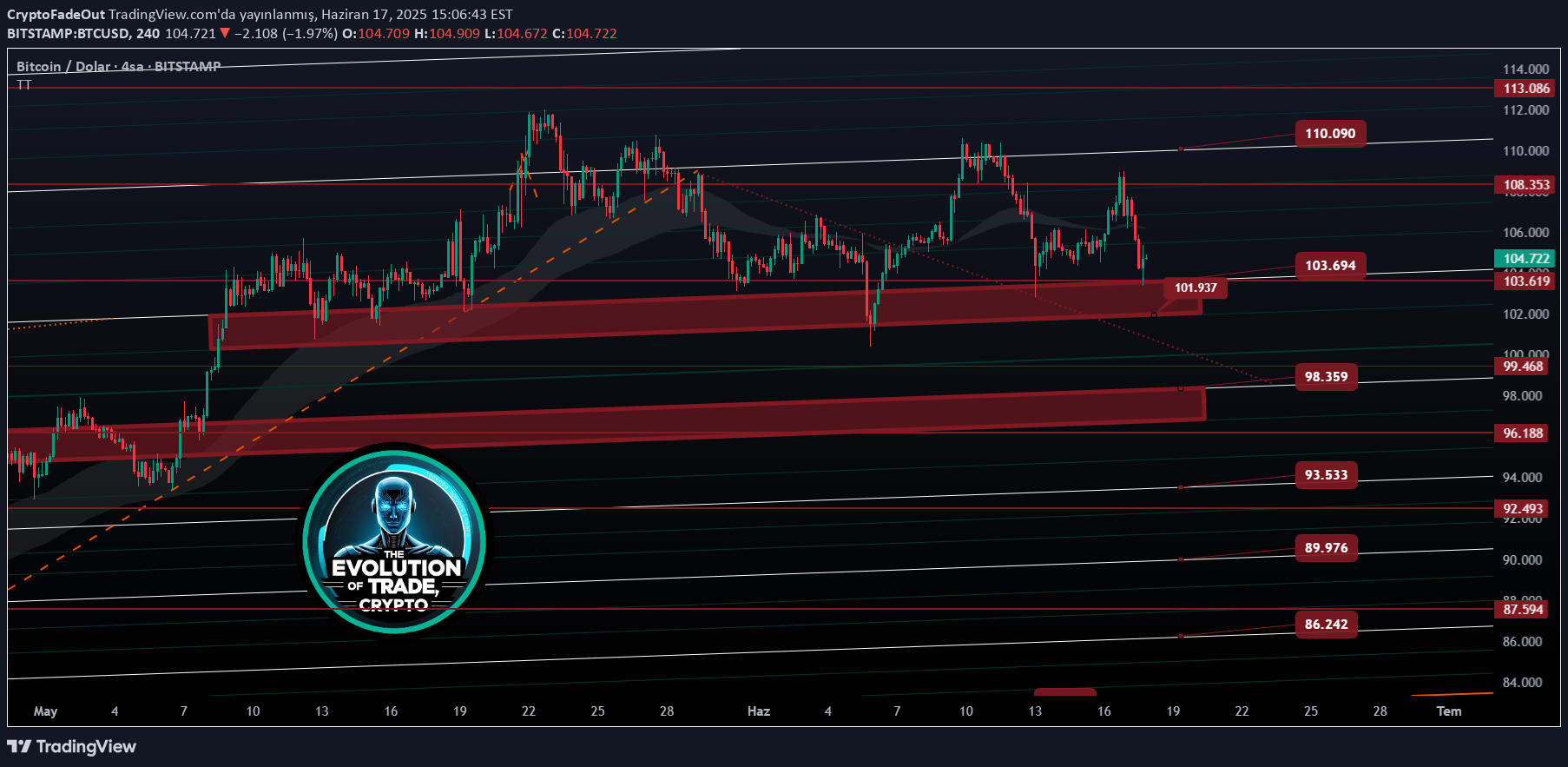Click the L: 104.672 low value

click(516, 34)
